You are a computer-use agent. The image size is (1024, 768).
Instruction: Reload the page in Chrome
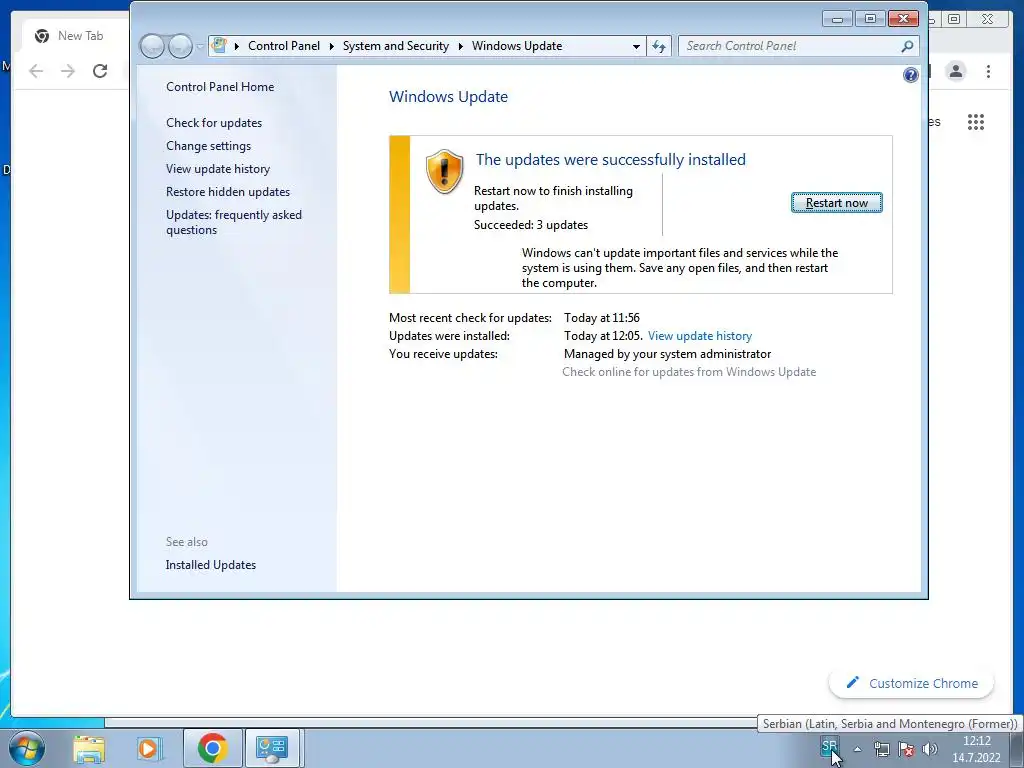pyautogui.click(x=100, y=71)
